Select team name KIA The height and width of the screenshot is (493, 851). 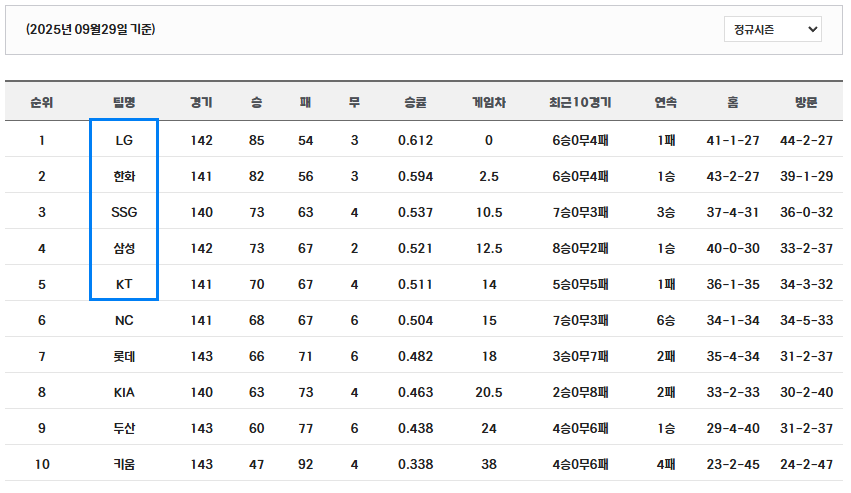(x=124, y=393)
